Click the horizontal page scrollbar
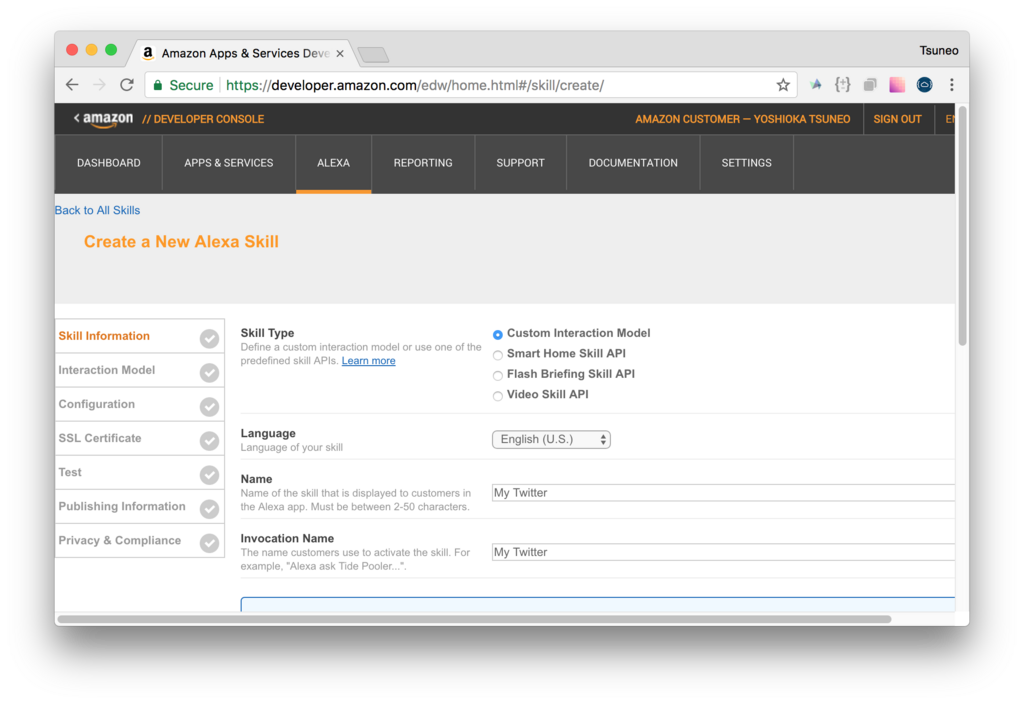1024x704 pixels. (x=474, y=618)
